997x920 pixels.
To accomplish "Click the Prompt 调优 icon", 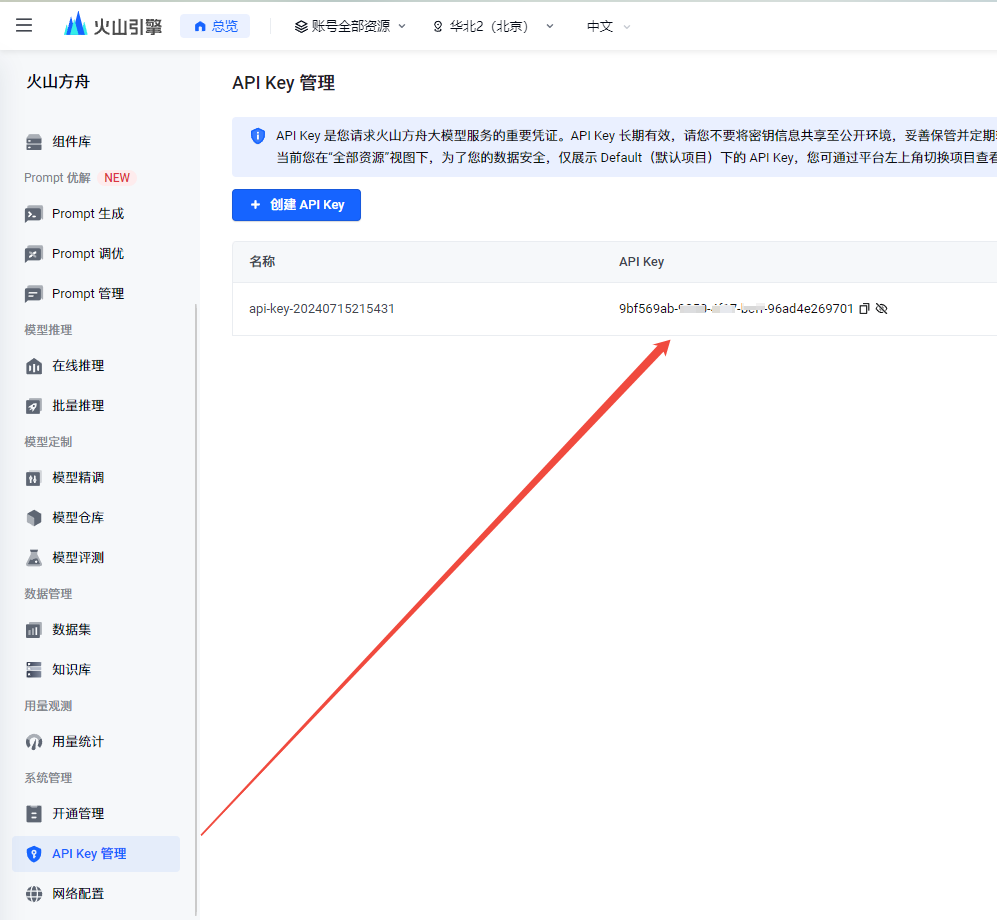I will click(34, 254).
